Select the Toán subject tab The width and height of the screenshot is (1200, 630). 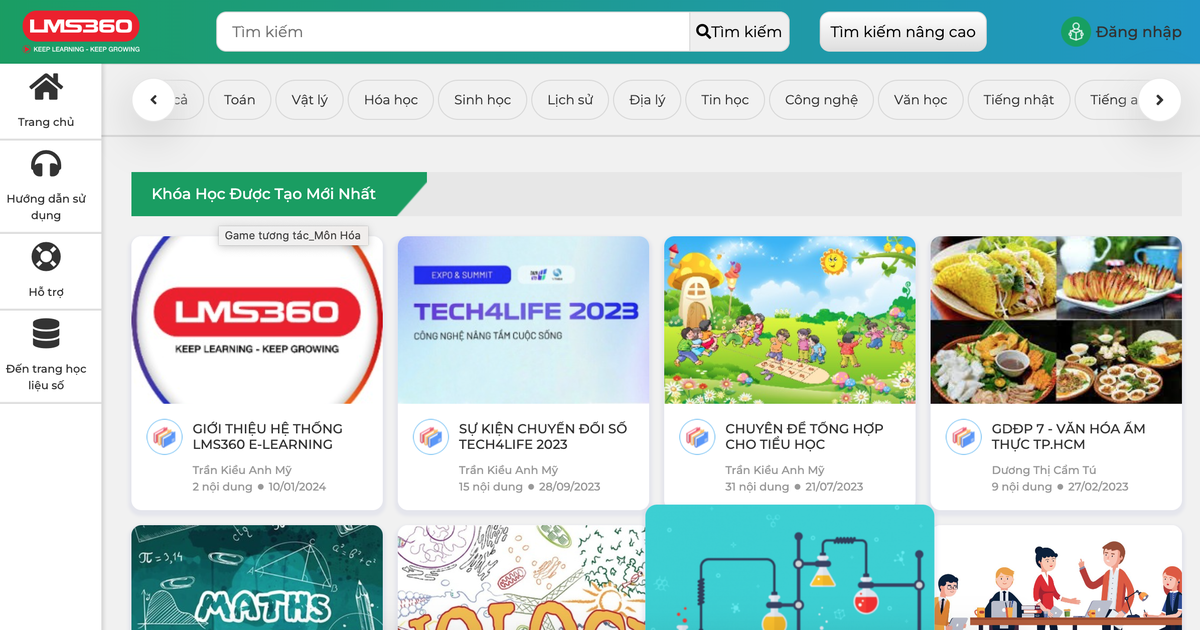(239, 100)
